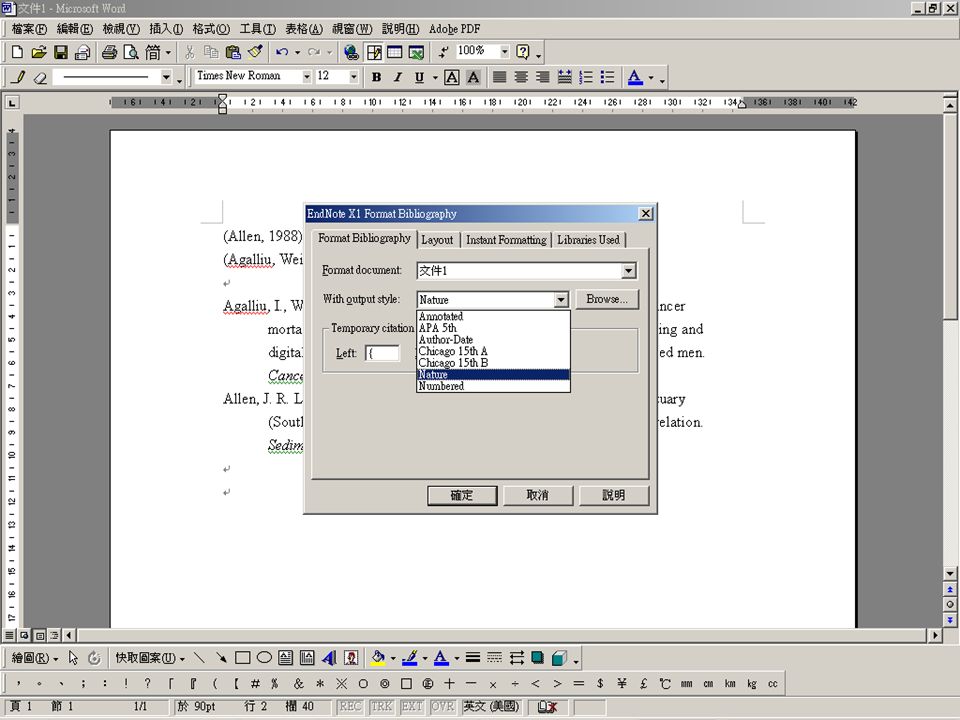
Task: Click the Help question mark icon
Action: 522,52
